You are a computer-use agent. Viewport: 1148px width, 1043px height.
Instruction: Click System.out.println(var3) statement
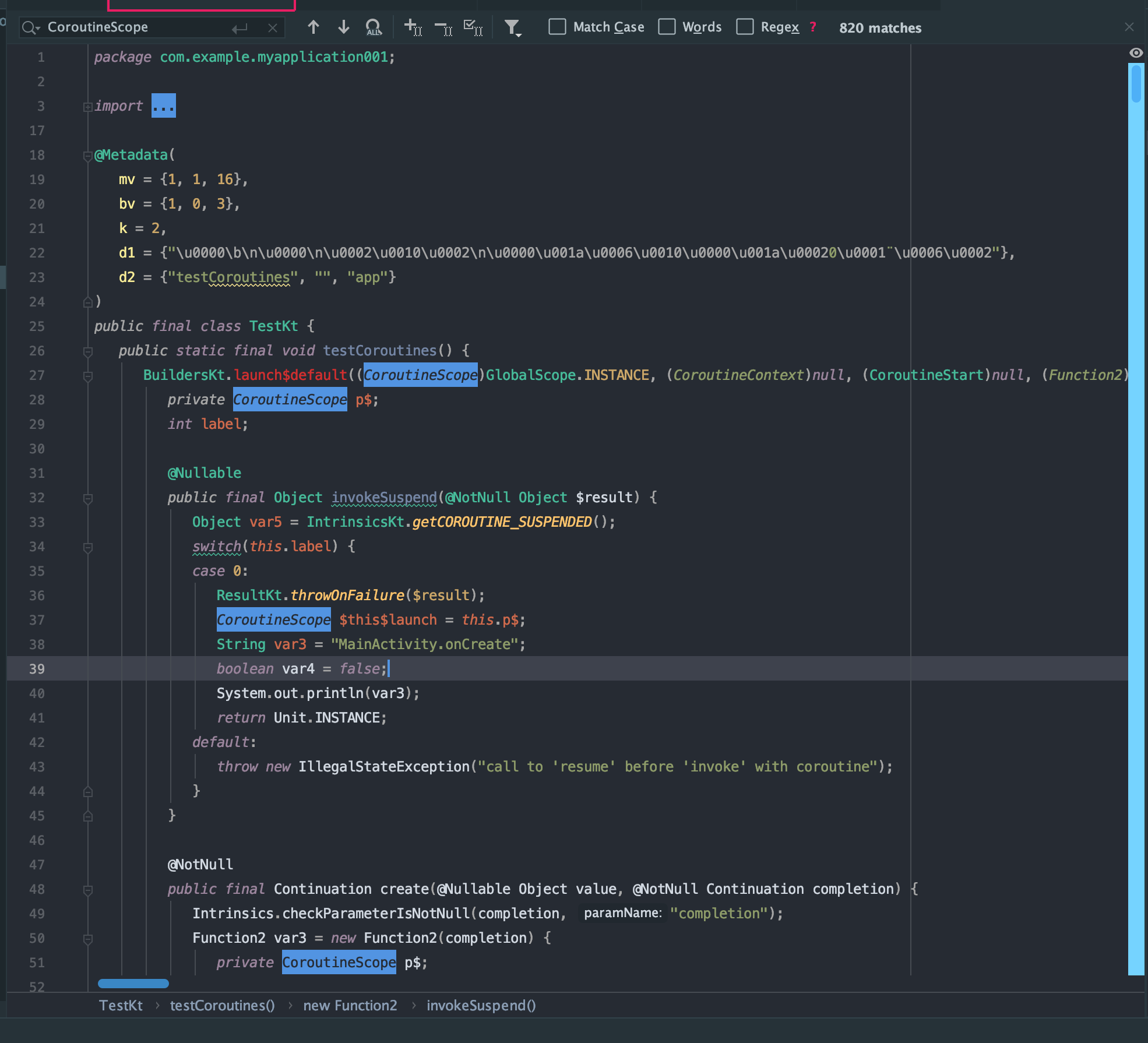(x=318, y=693)
